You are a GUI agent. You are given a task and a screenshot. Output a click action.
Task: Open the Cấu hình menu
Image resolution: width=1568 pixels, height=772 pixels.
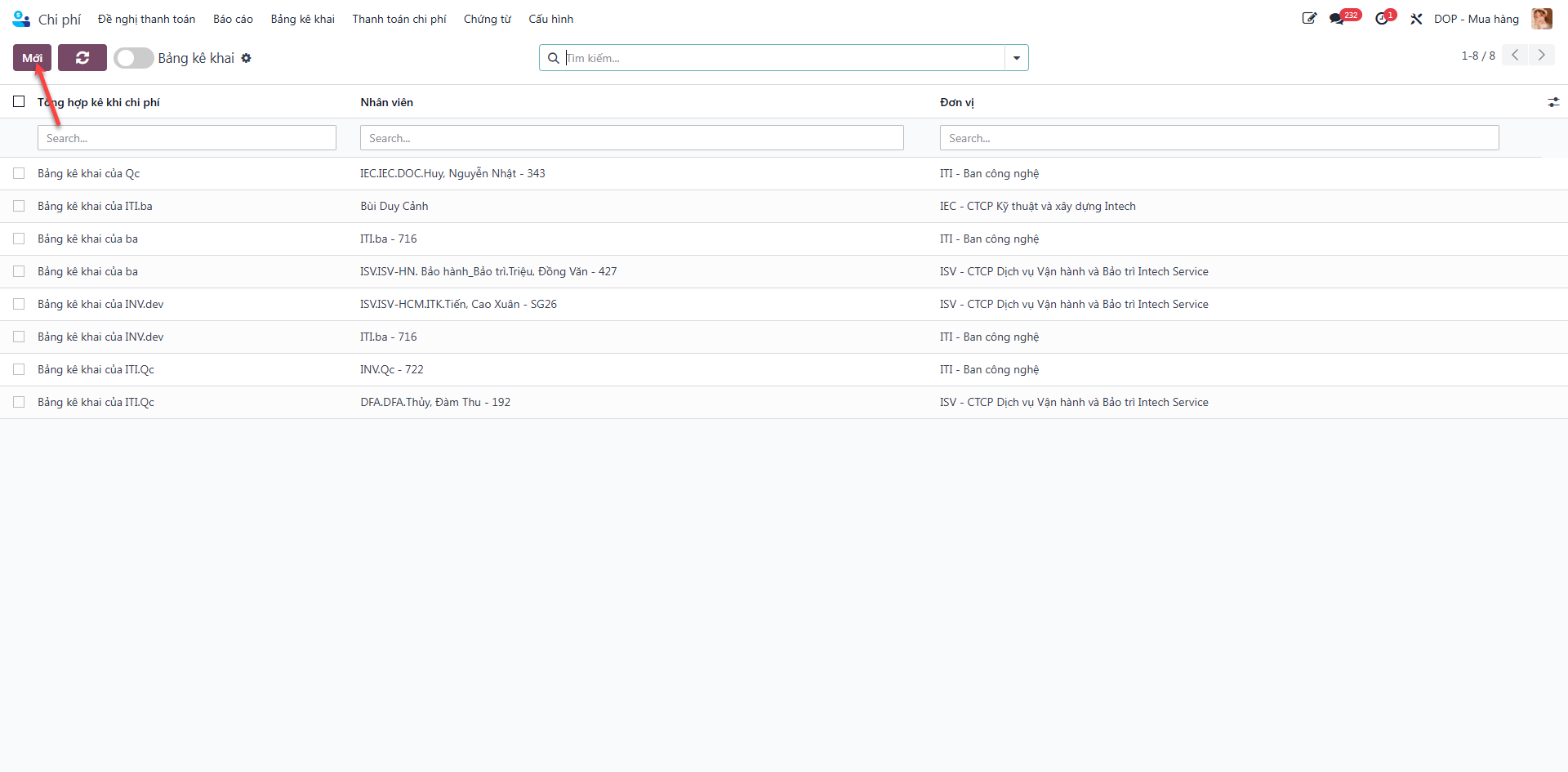click(x=551, y=19)
